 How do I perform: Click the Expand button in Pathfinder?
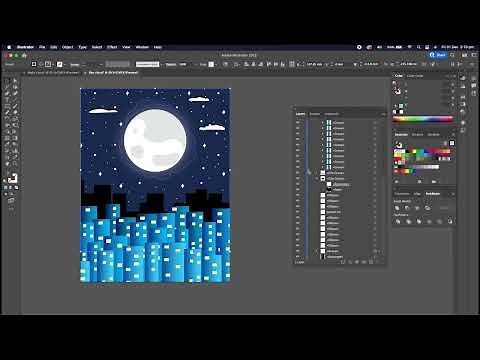click(444, 208)
